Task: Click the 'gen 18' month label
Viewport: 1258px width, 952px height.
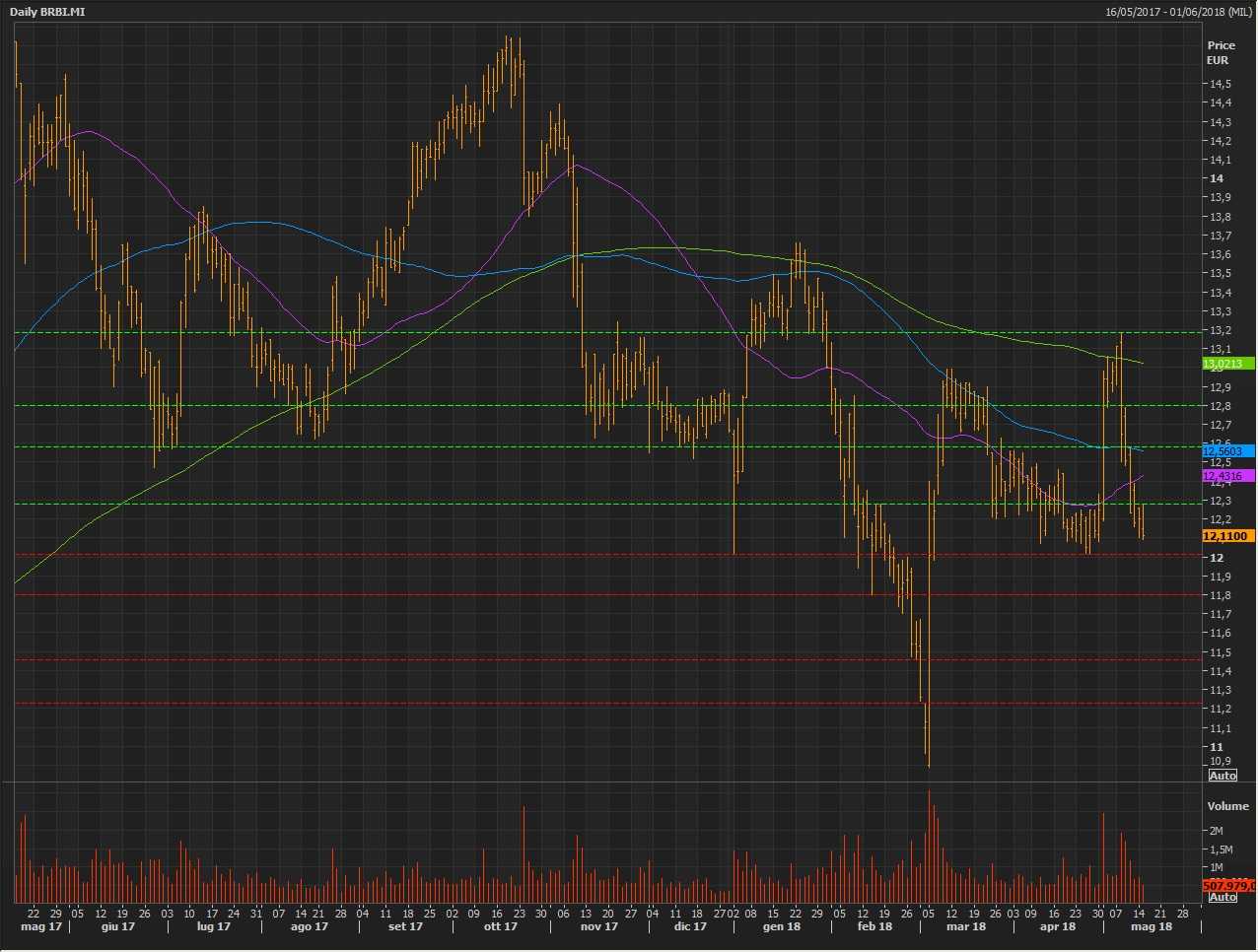Action: [781, 926]
